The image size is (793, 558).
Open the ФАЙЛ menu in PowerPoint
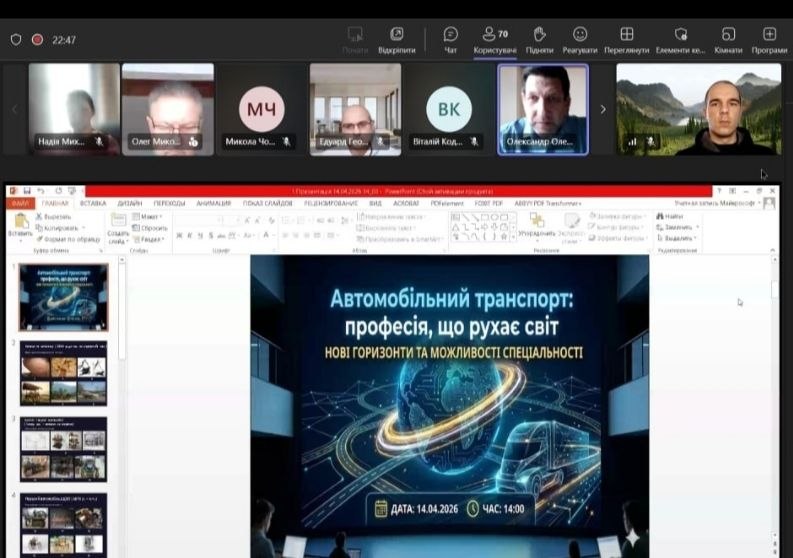19,202
